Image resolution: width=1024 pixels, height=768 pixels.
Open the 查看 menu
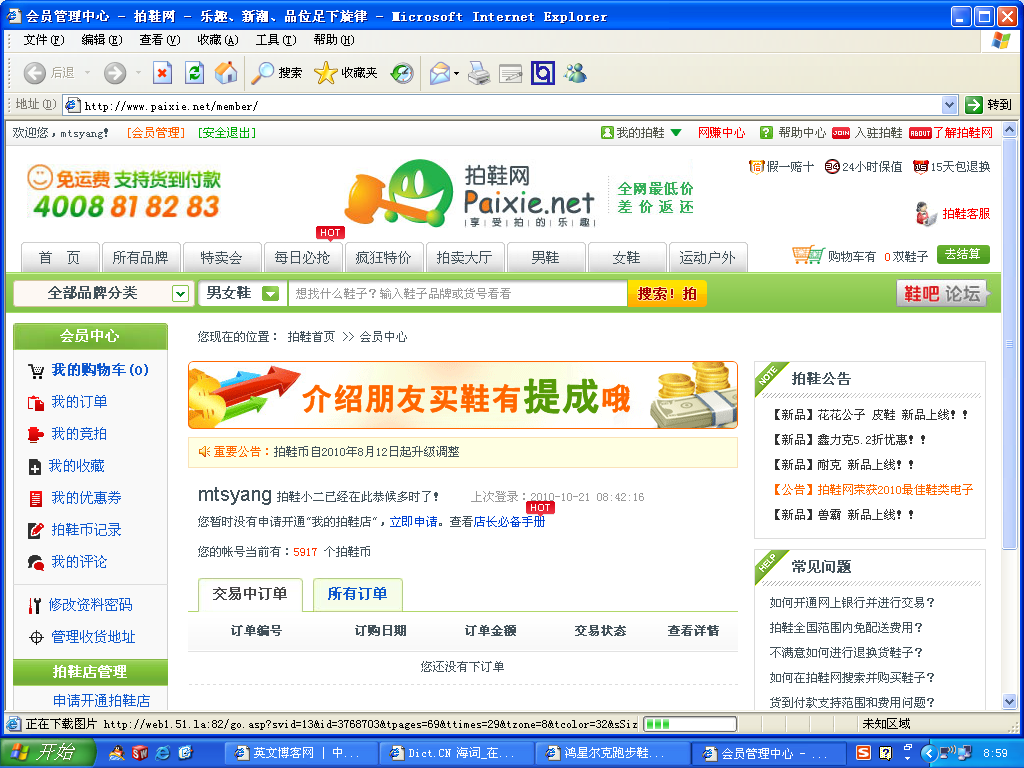click(x=159, y=40)
